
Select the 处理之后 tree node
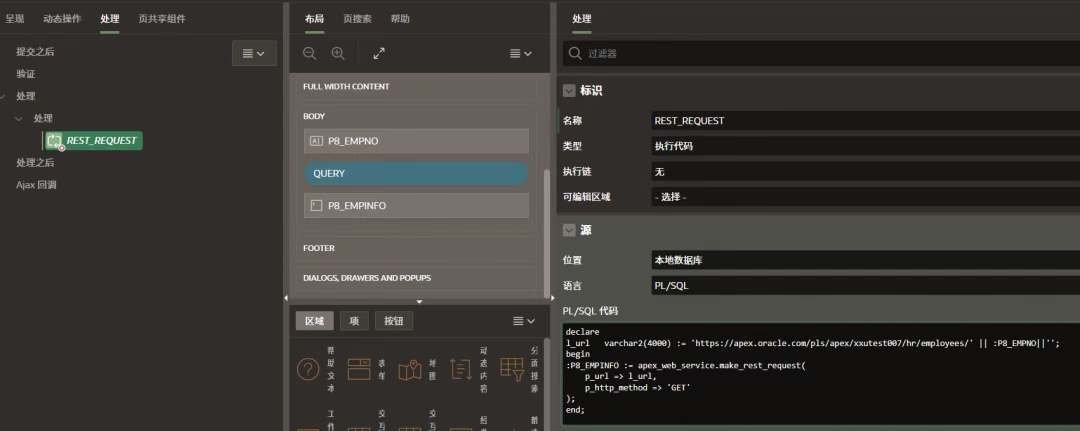pos(35,162)
